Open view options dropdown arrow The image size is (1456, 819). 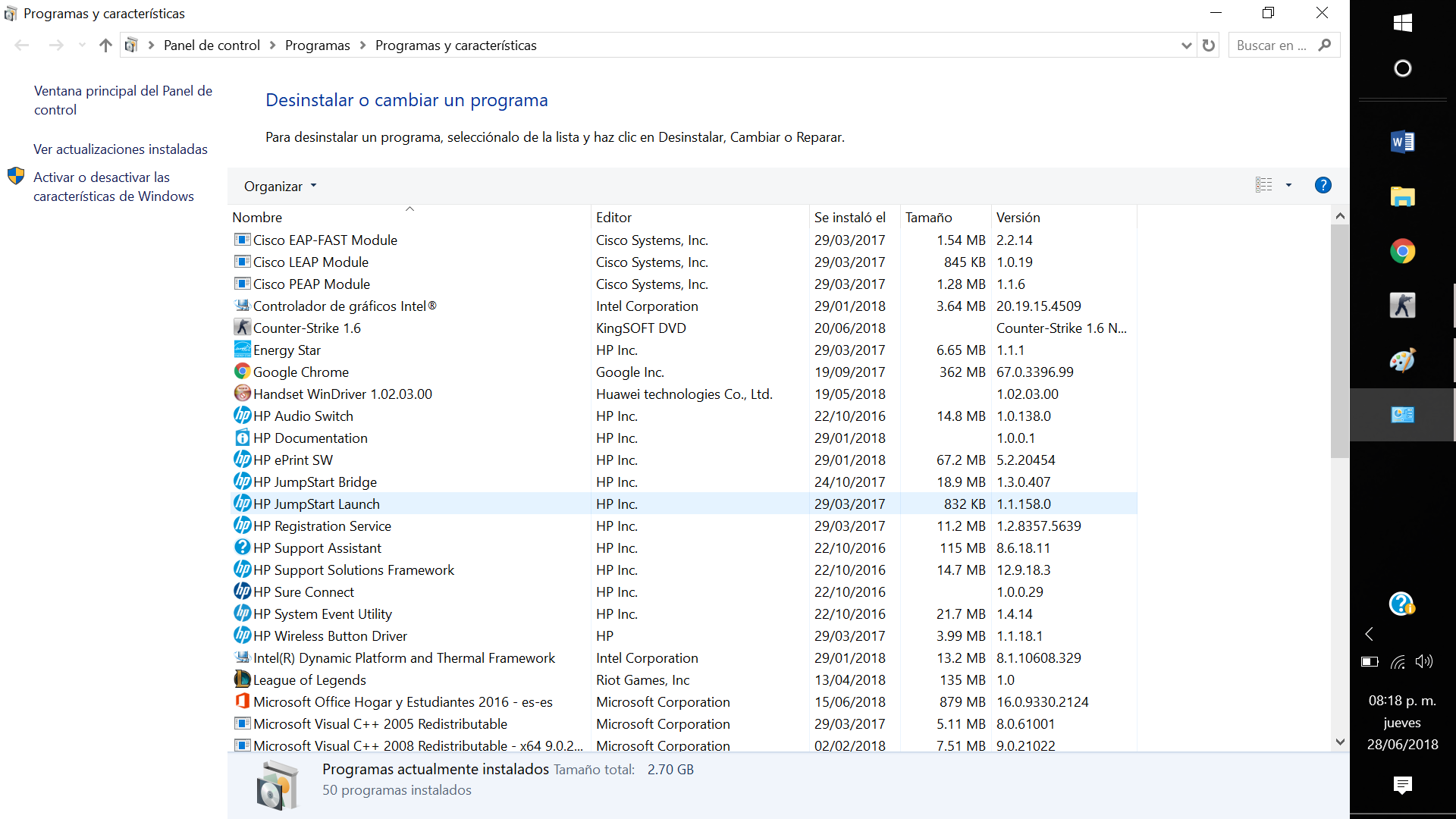coord(1288,185)
